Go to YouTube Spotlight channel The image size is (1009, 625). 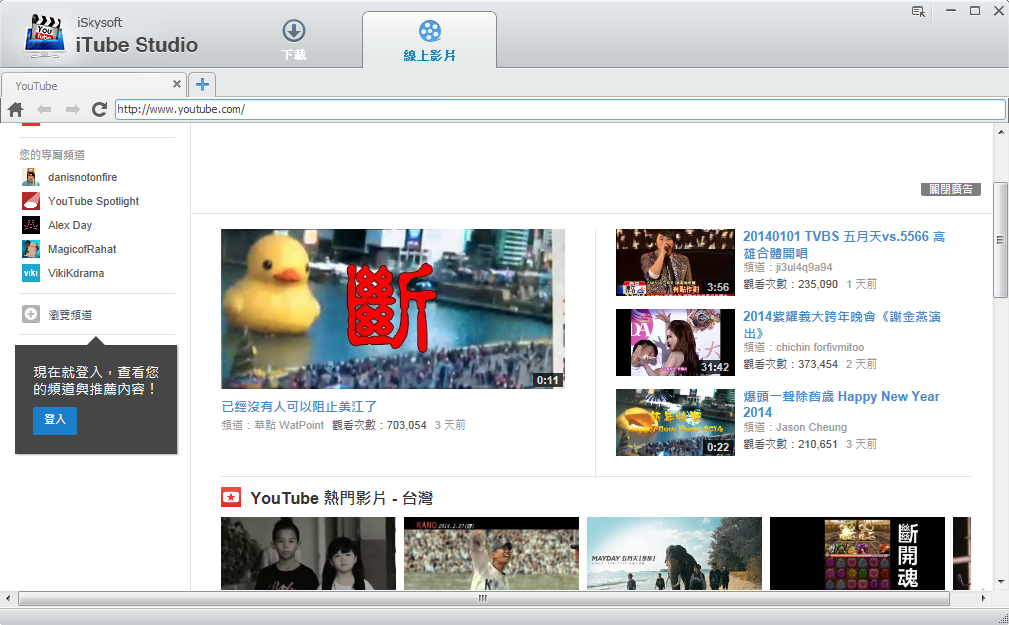pos(93,201)
